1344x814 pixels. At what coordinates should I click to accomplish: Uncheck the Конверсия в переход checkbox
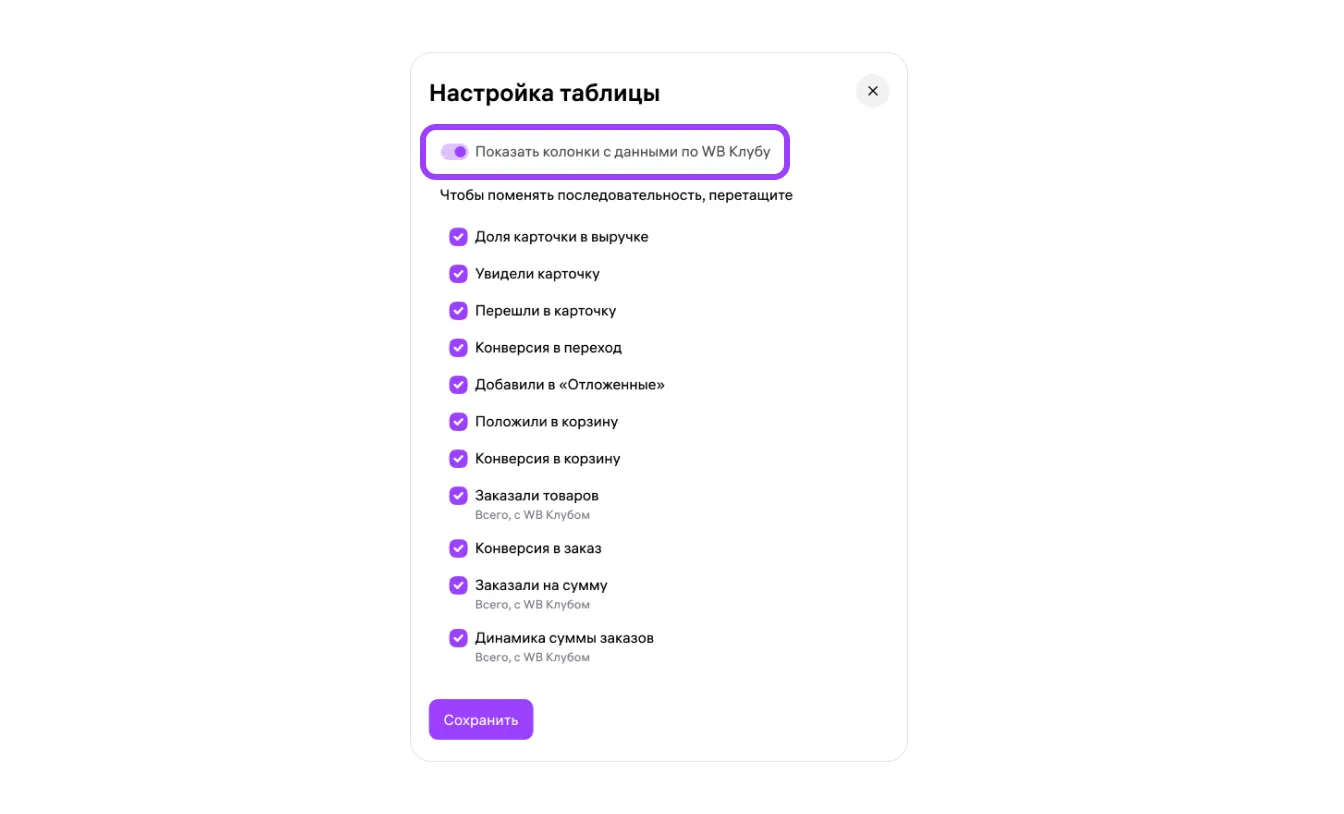(458, 348)
